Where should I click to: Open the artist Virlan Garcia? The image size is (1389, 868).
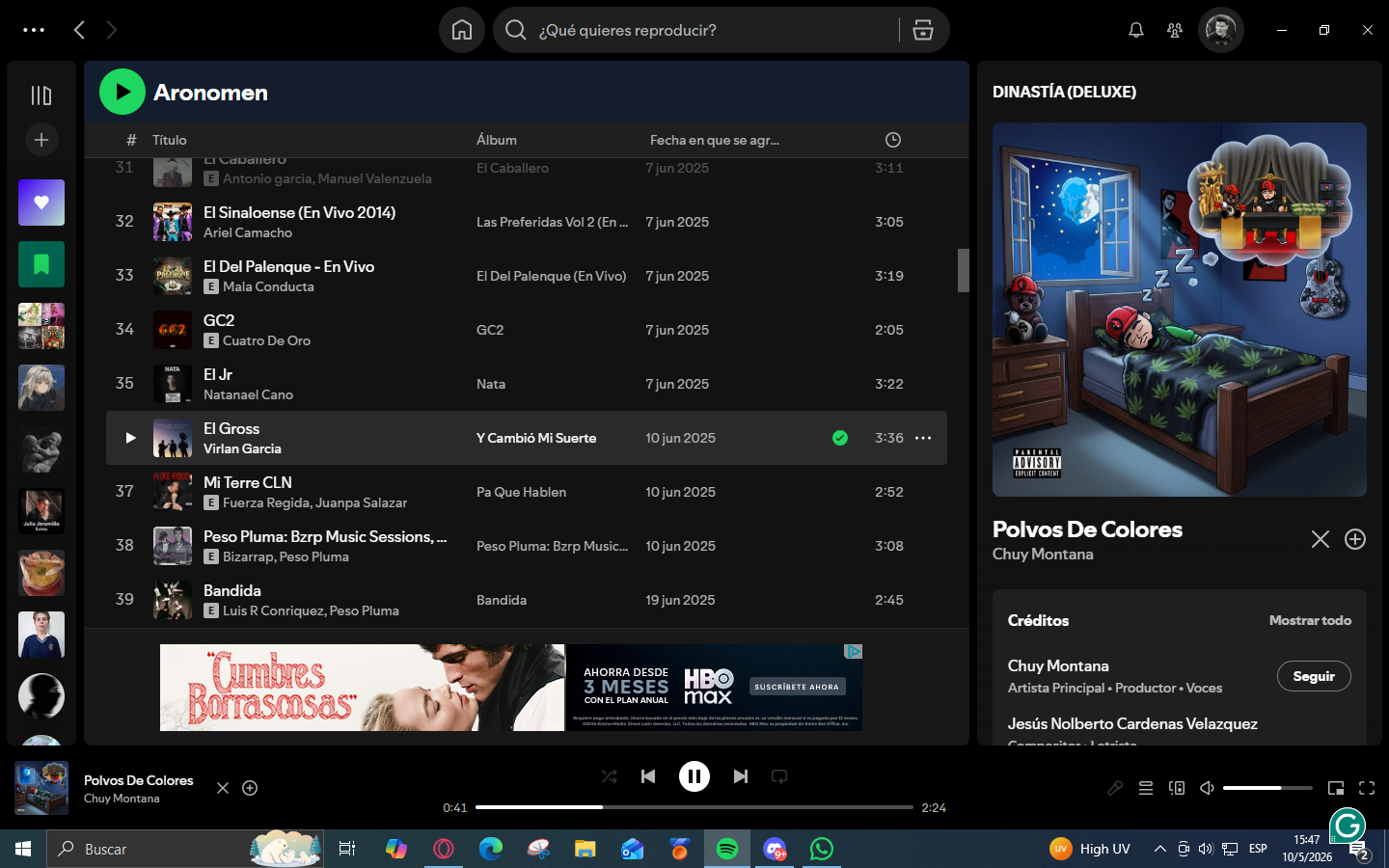[x=242, y=448]
